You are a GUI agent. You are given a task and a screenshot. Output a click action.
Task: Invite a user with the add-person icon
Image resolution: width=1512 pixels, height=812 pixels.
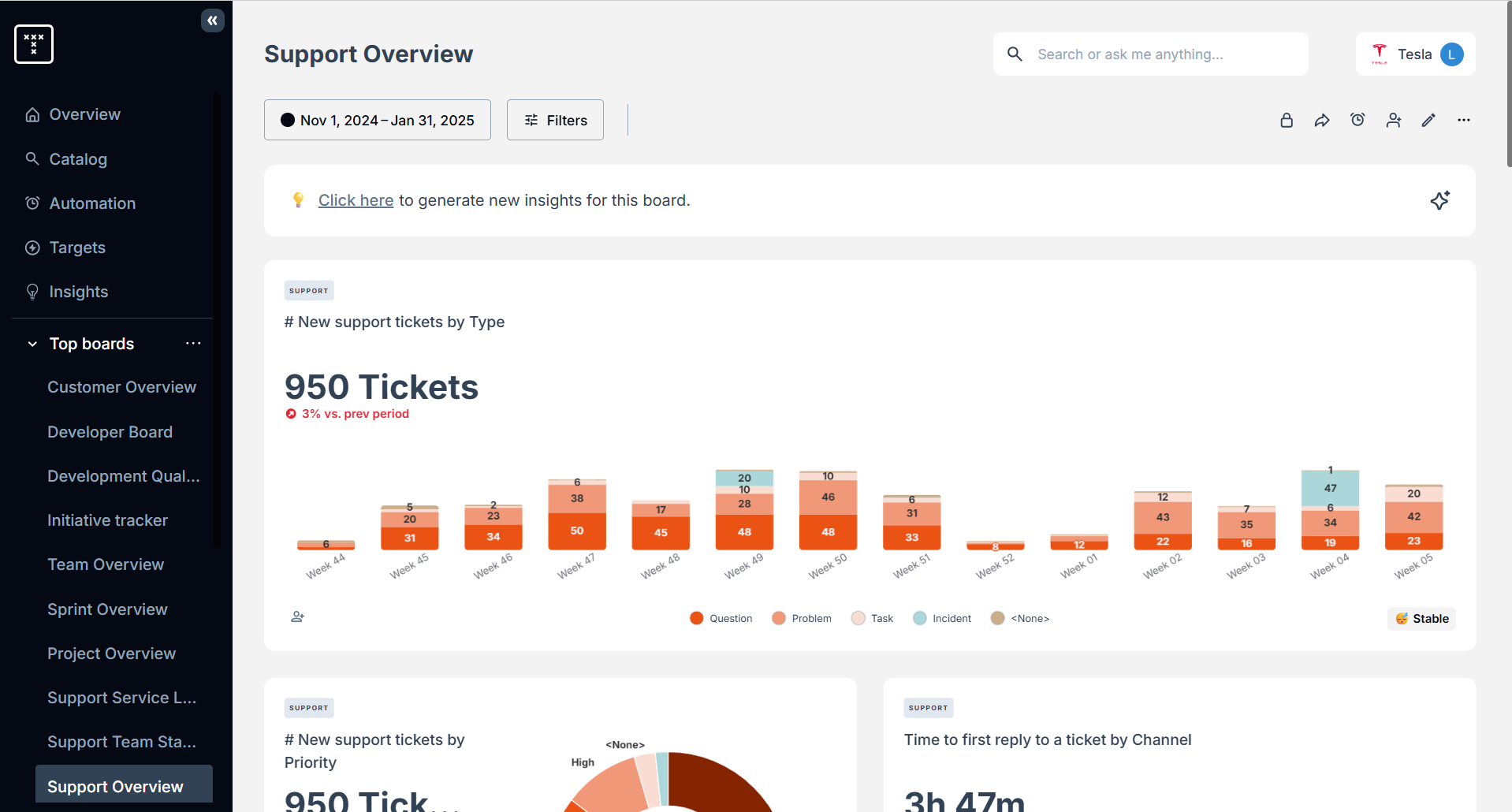pyautogui.click(x=1394, y=120)
